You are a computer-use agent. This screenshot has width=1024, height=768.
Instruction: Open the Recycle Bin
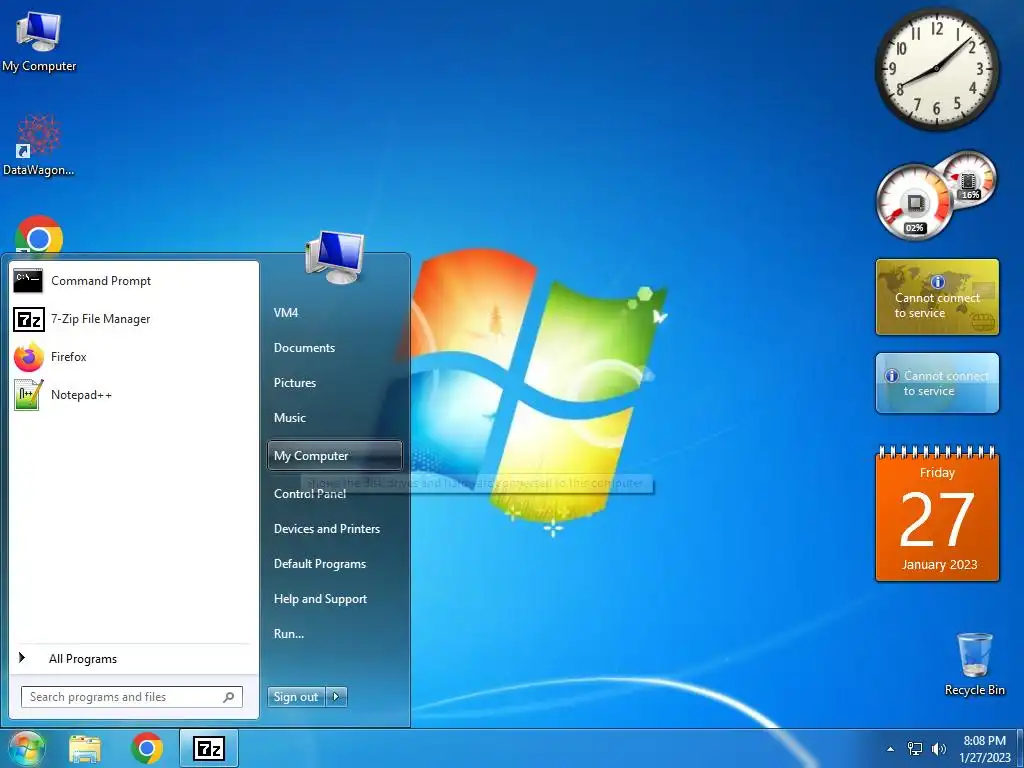tap(974, 664)
